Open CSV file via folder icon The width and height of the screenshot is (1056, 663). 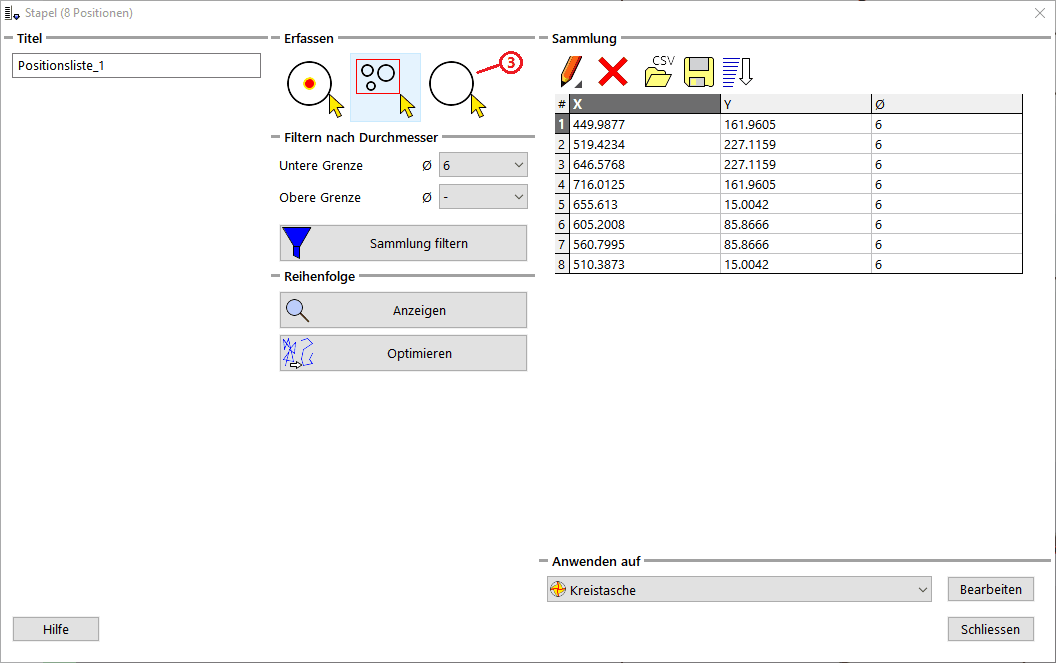coord(658,72)
